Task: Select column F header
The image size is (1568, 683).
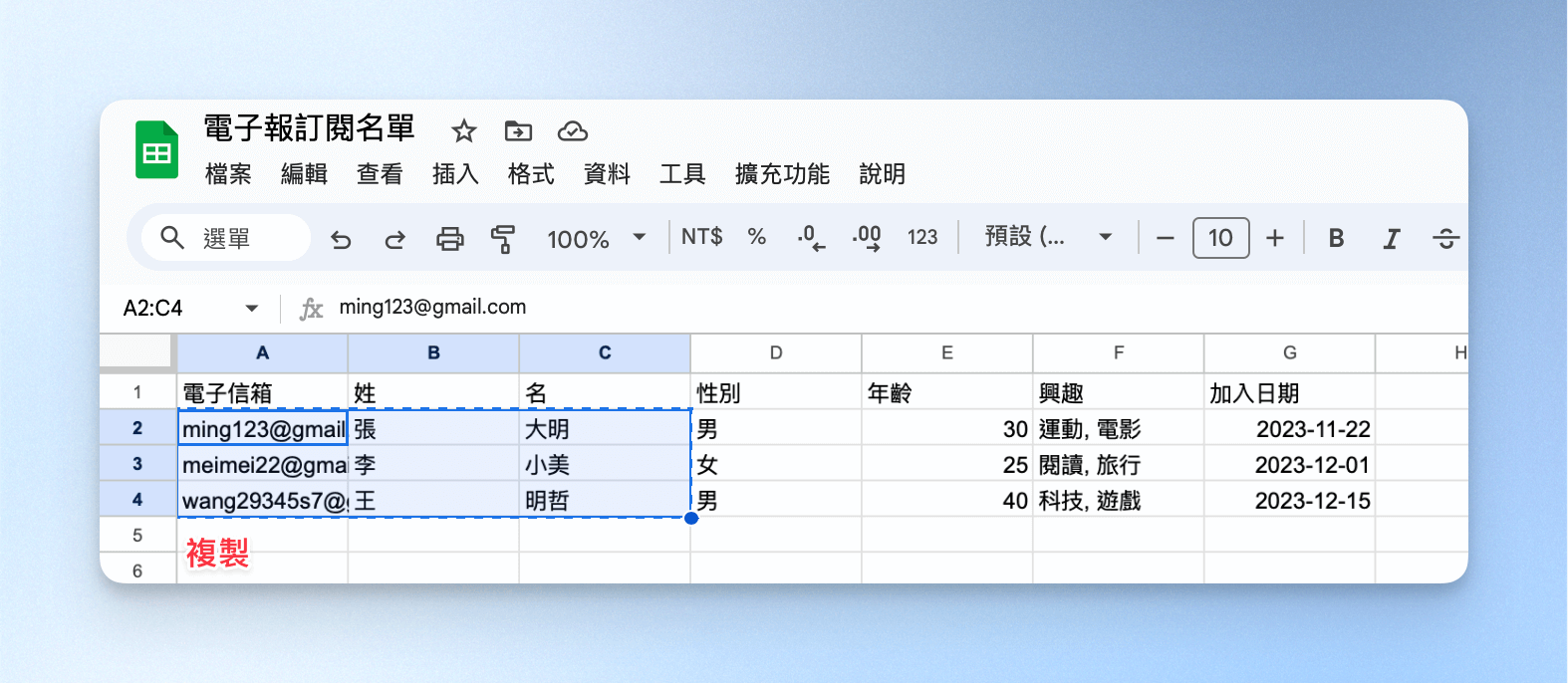Action: (1119, 353)
